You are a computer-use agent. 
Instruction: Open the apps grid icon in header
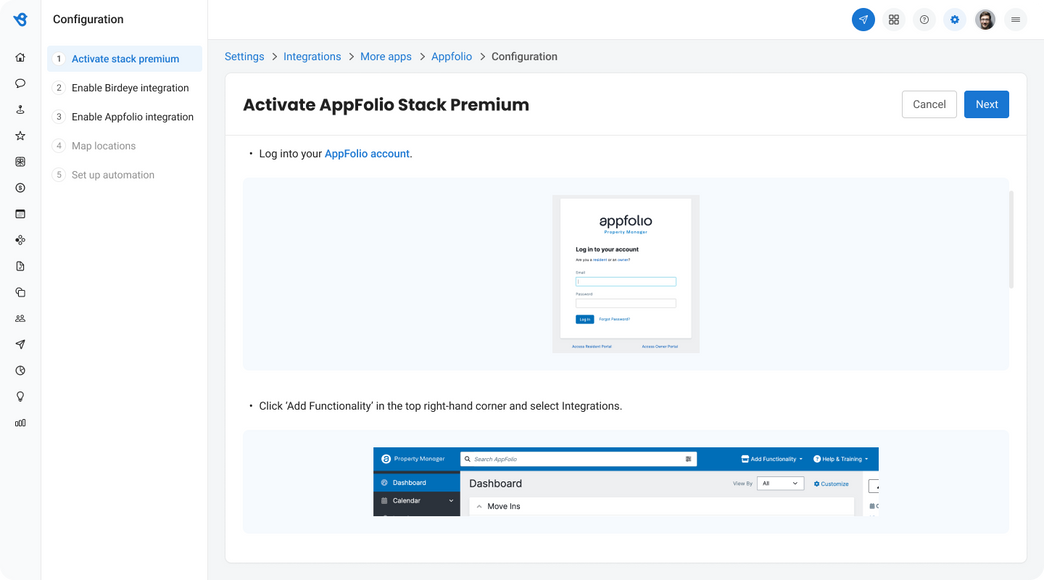click(x=894, y=19)
